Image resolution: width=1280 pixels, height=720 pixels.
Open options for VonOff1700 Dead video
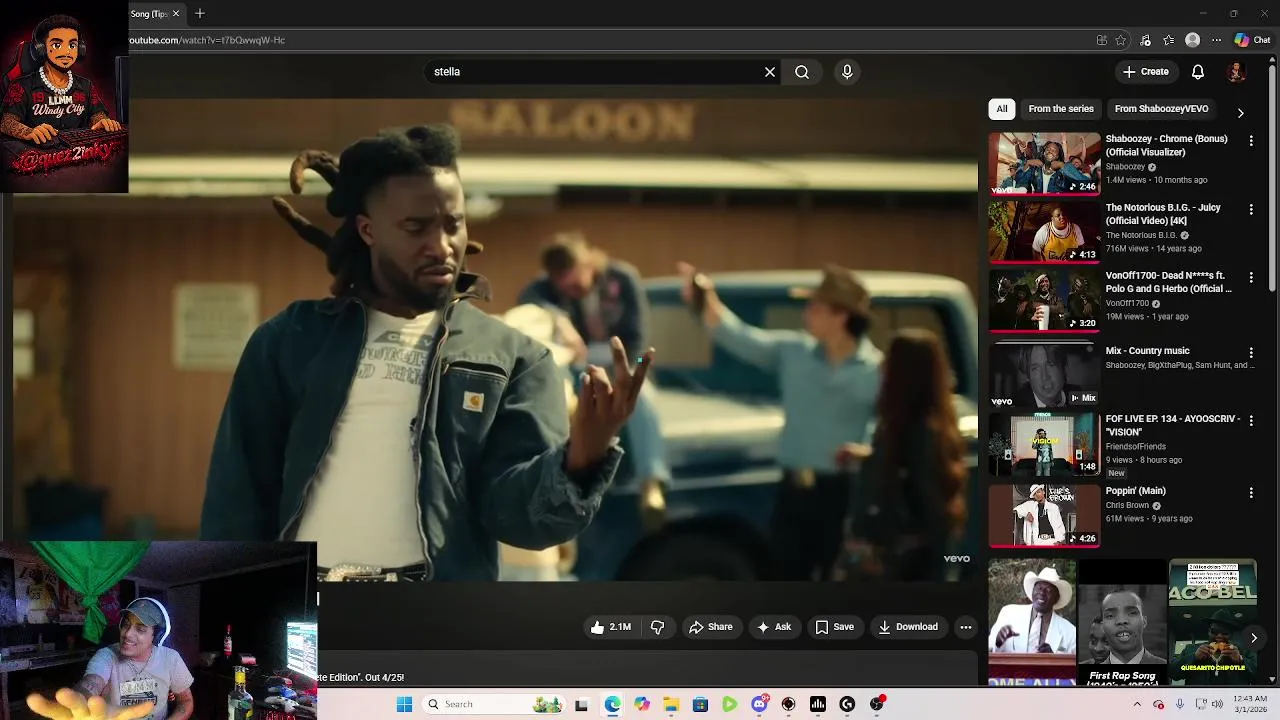click(x=1251, y=277)
